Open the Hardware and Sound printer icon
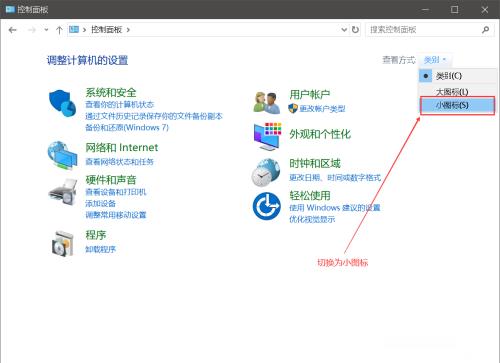Image resolution: width=500 pixels, height=363 pixels. point(63,191)
